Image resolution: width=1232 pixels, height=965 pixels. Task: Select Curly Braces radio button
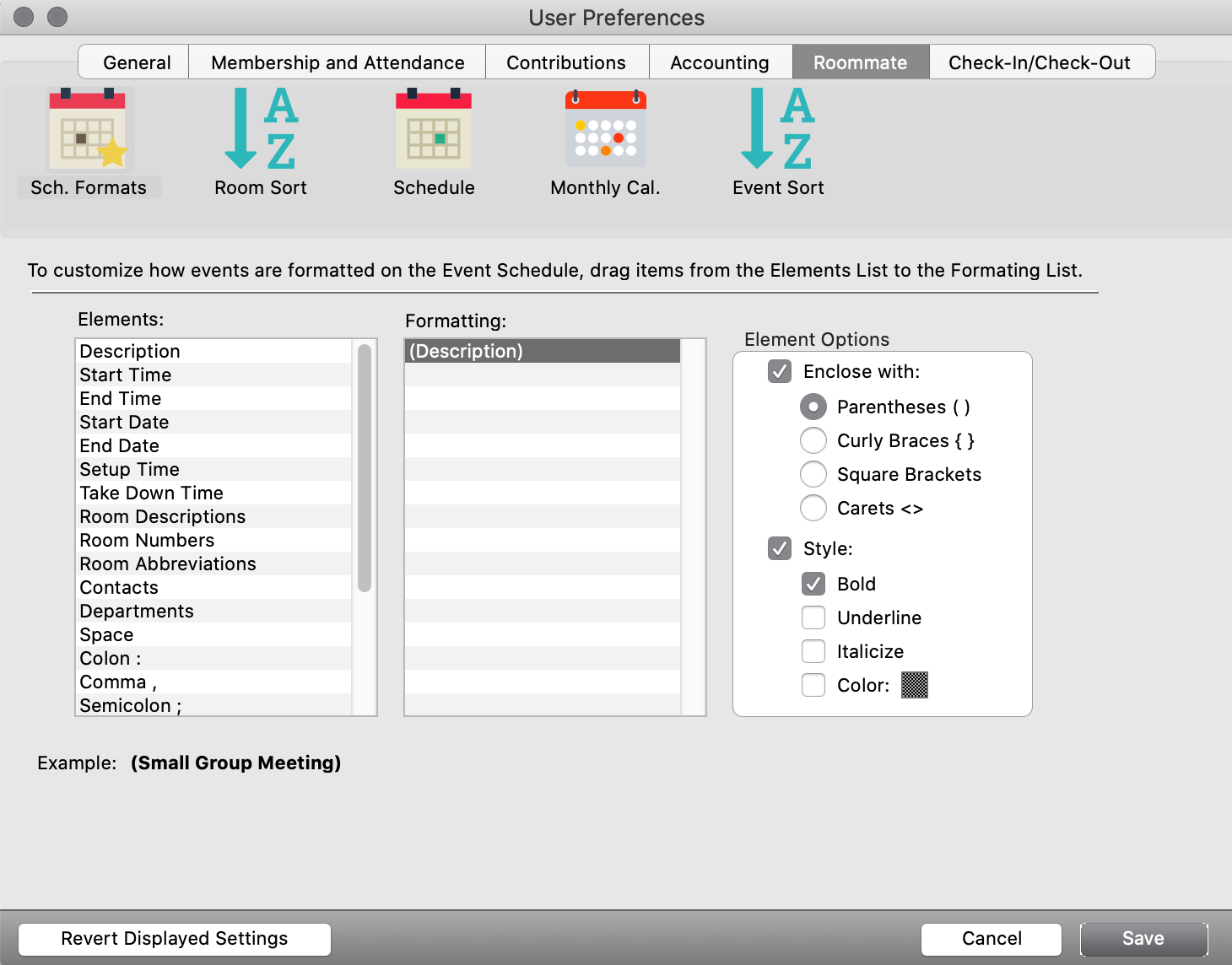813,440
